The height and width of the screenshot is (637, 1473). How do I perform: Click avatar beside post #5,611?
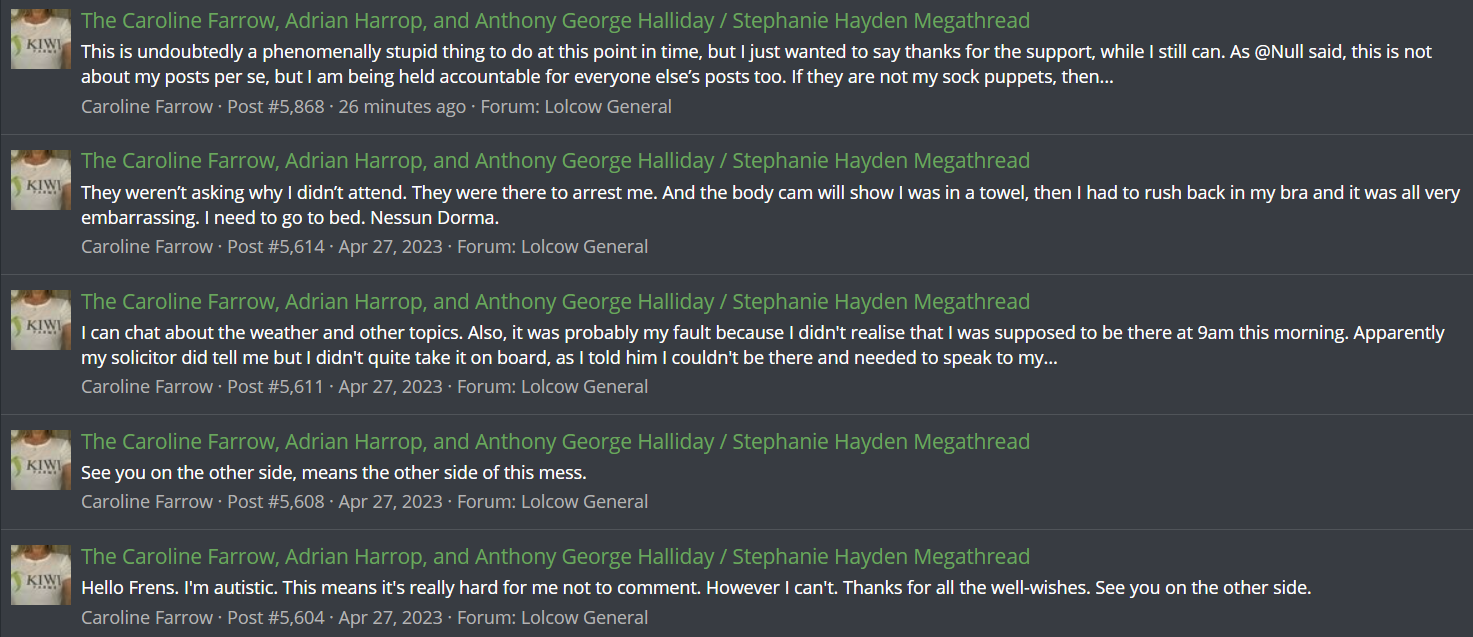pyautogui.click(x=40, y=320)
